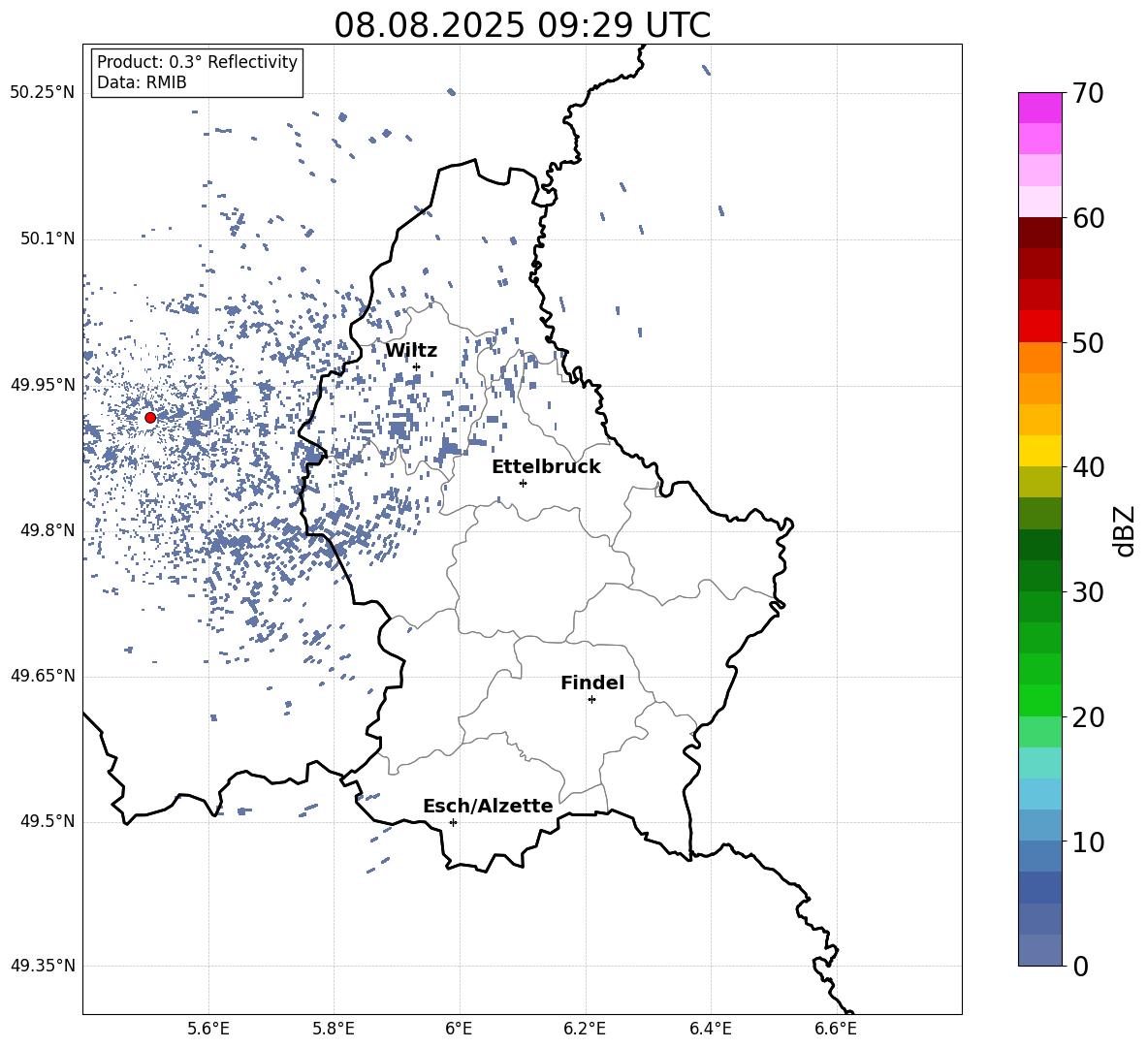This screenshot has width=1148, height=1048.
Task: Click the 5.6°E longitude label
Action: (208, 1029)
